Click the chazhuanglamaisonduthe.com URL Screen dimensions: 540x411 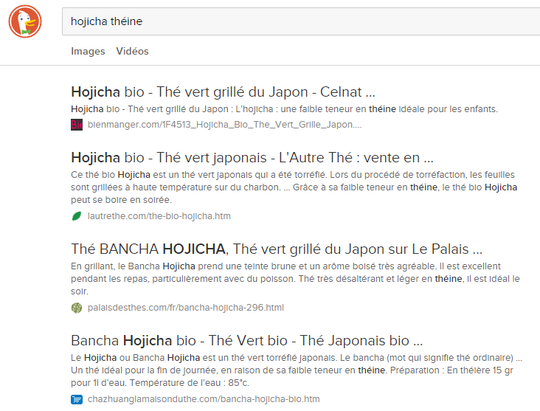pyautogui.click(x=204, y=399)
